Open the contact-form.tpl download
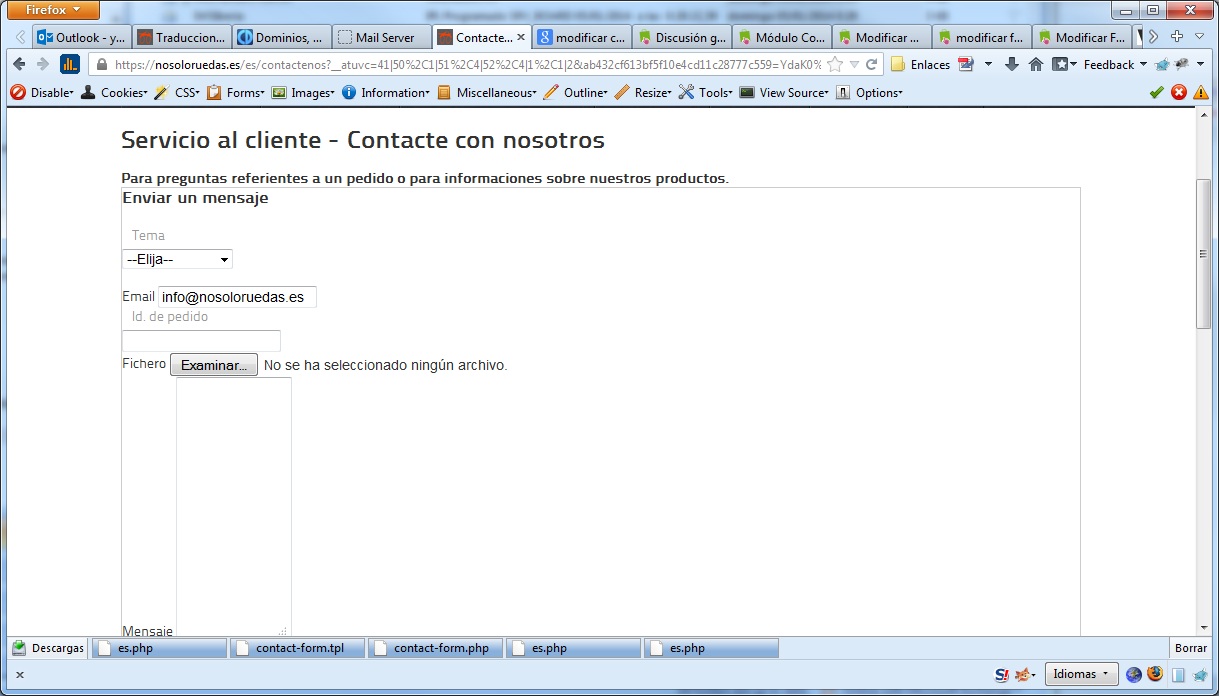This screenshot has width=1219, height=696. [x=297, y=648]
